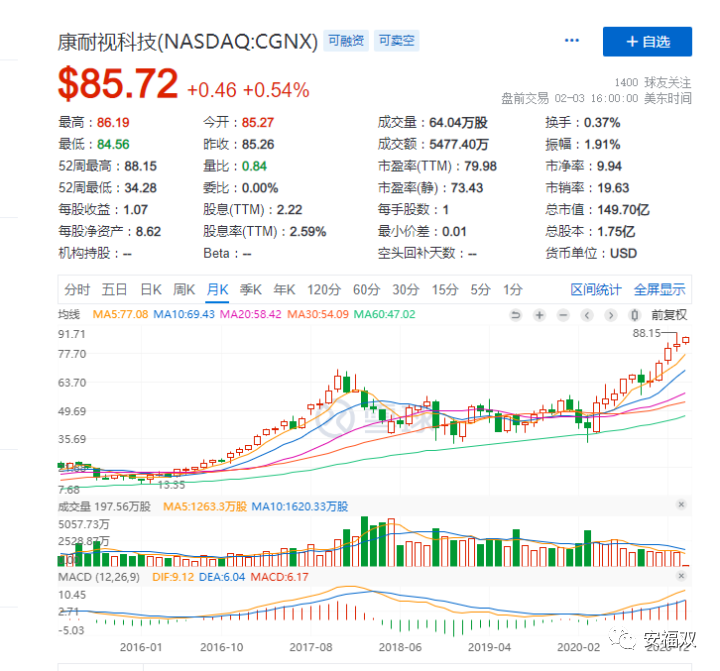720x671 pixels.
Task: Click the MA10:69.43 legend value
Action: [184, 315]
